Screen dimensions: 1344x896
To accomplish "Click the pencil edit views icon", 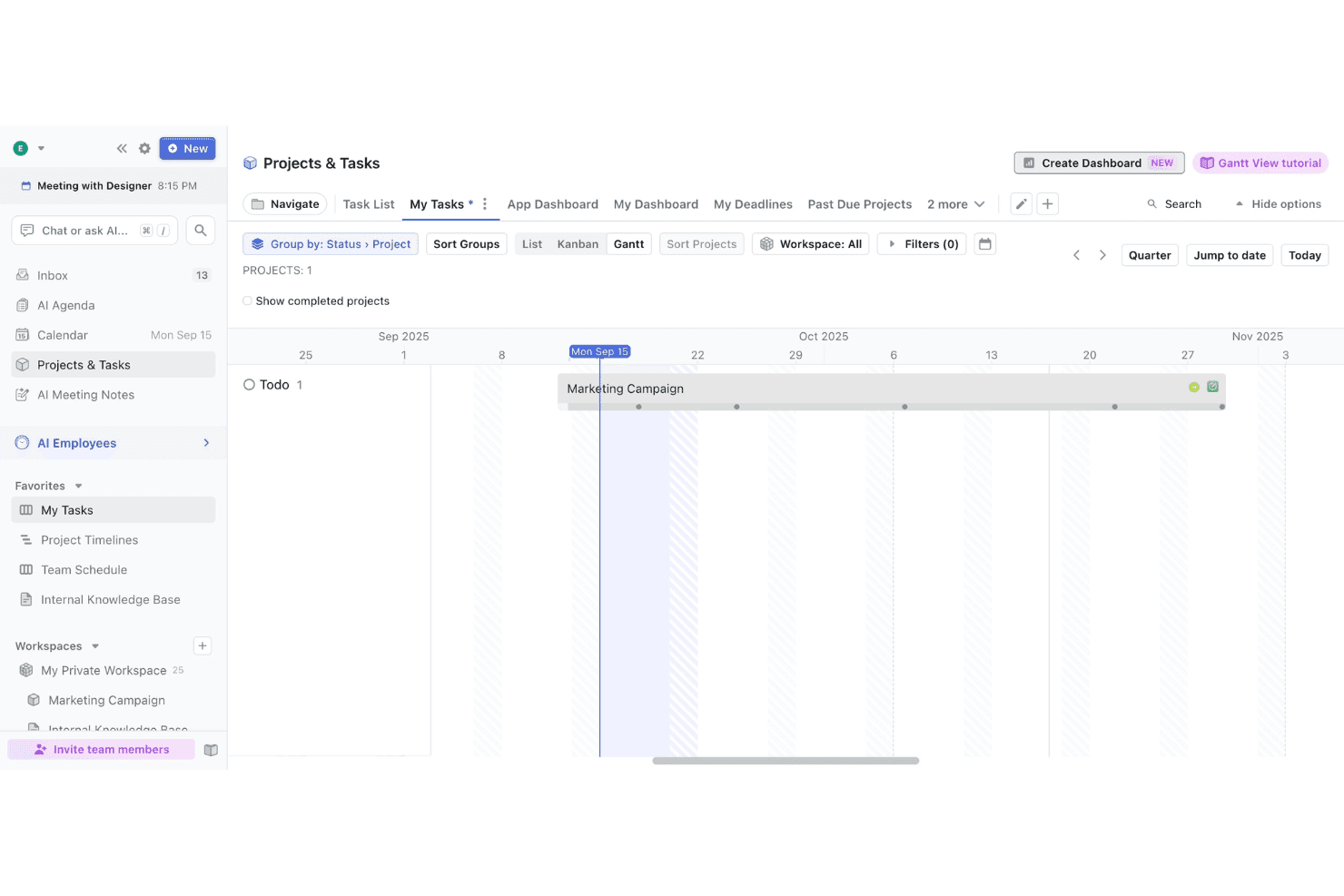I will click(1022, 204).
